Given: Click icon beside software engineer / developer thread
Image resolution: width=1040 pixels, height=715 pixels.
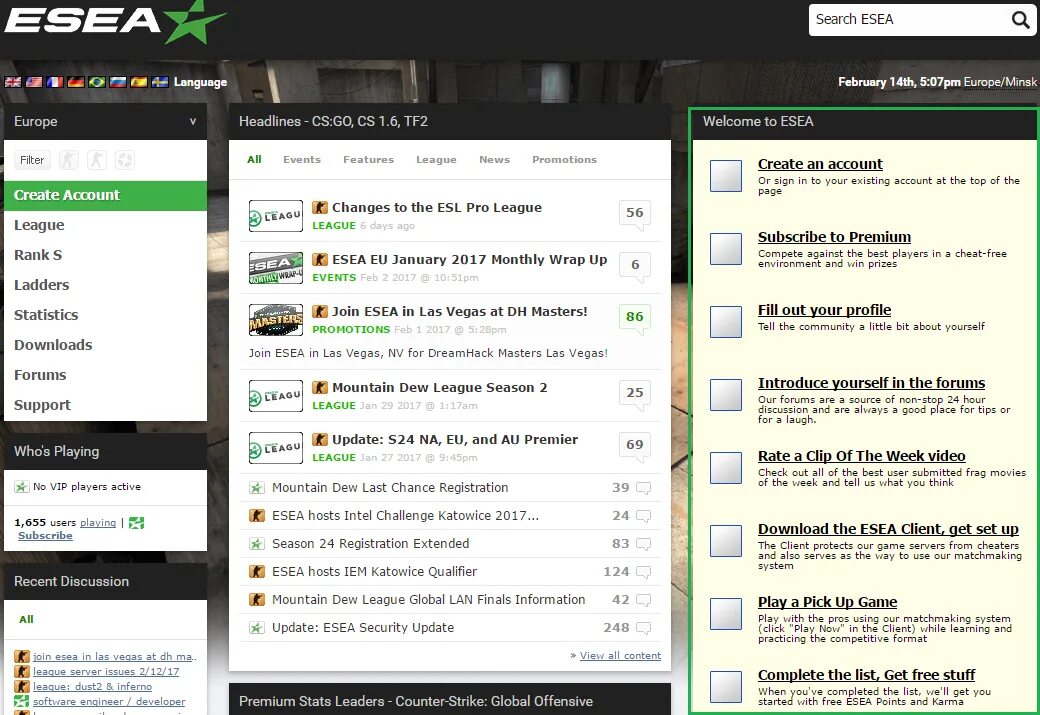Looking at the screenshot, I should coord(22,701).
